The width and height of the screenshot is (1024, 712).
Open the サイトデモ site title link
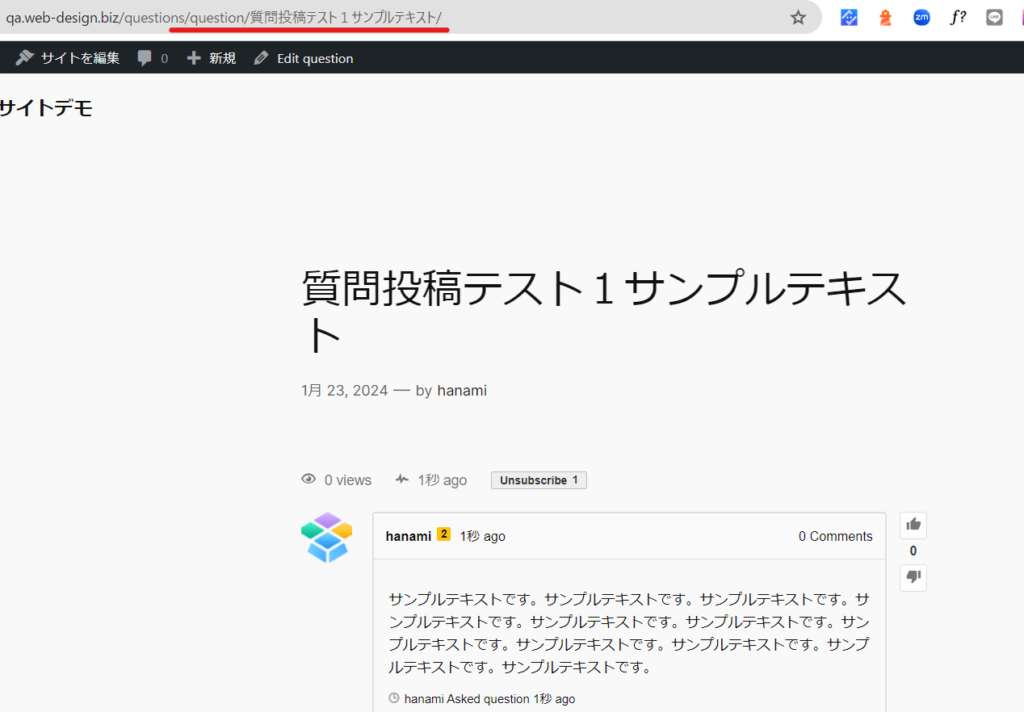coord(46,109)
